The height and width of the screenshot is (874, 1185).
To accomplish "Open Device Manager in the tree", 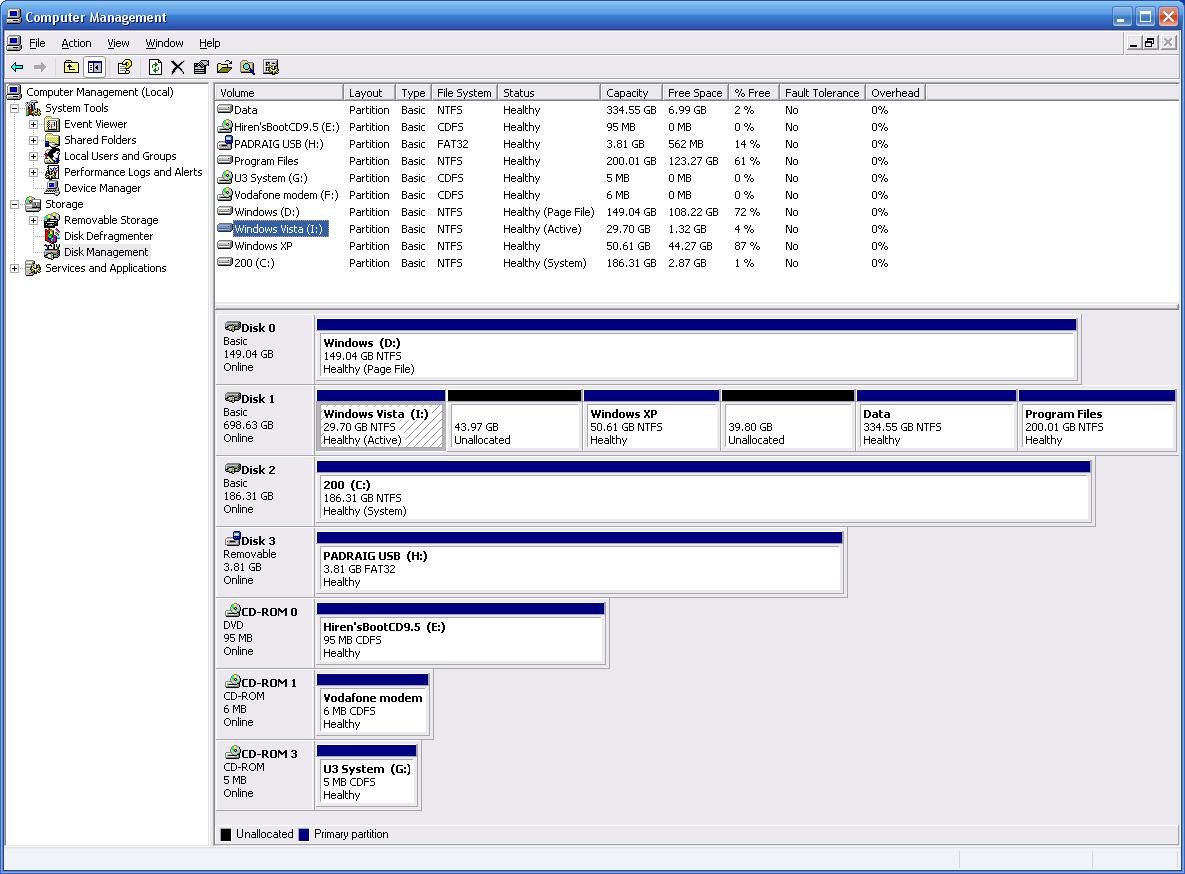I will (x=102, y=188).
